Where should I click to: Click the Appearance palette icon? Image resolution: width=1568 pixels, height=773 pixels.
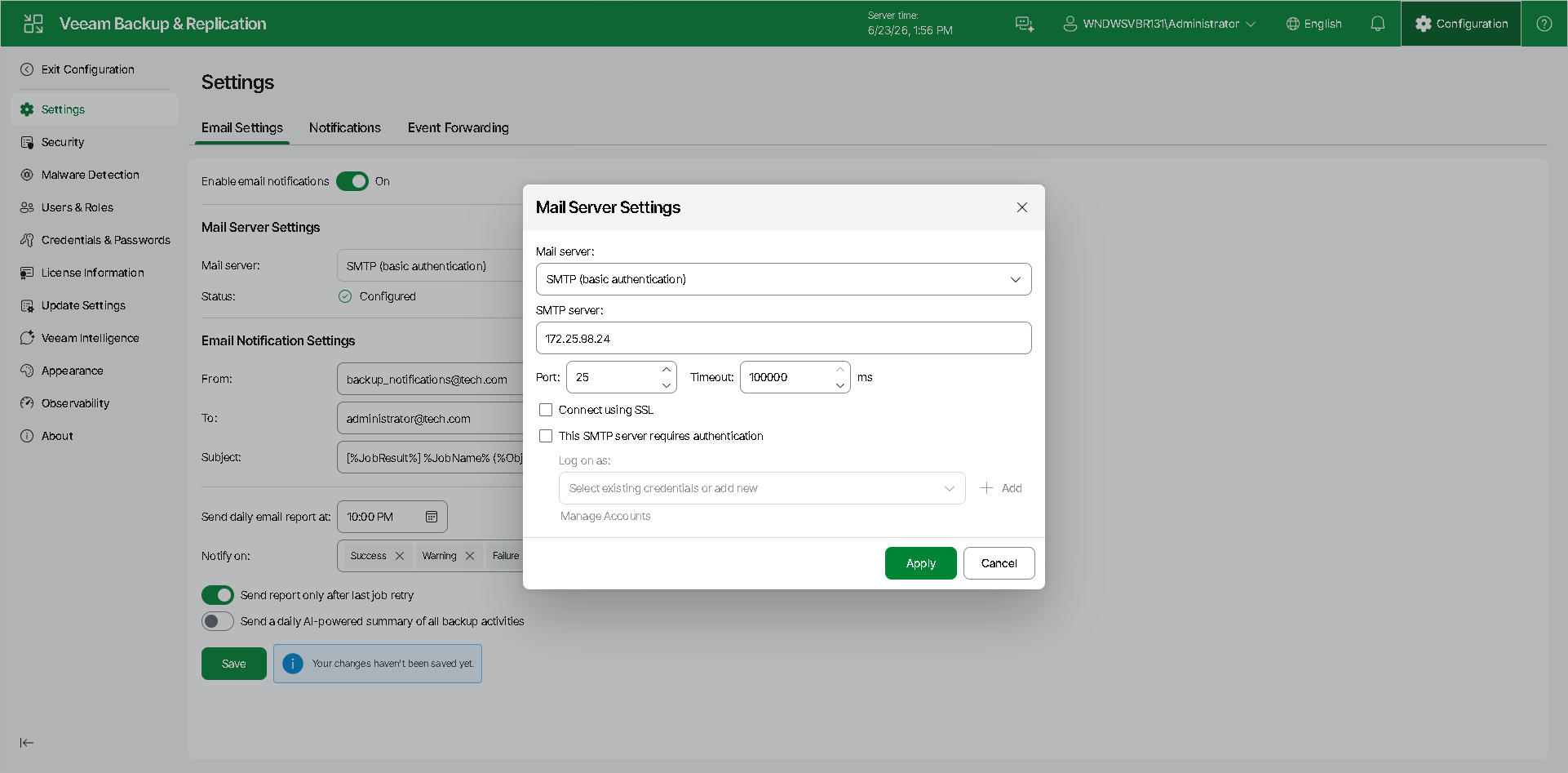point(27,371)
